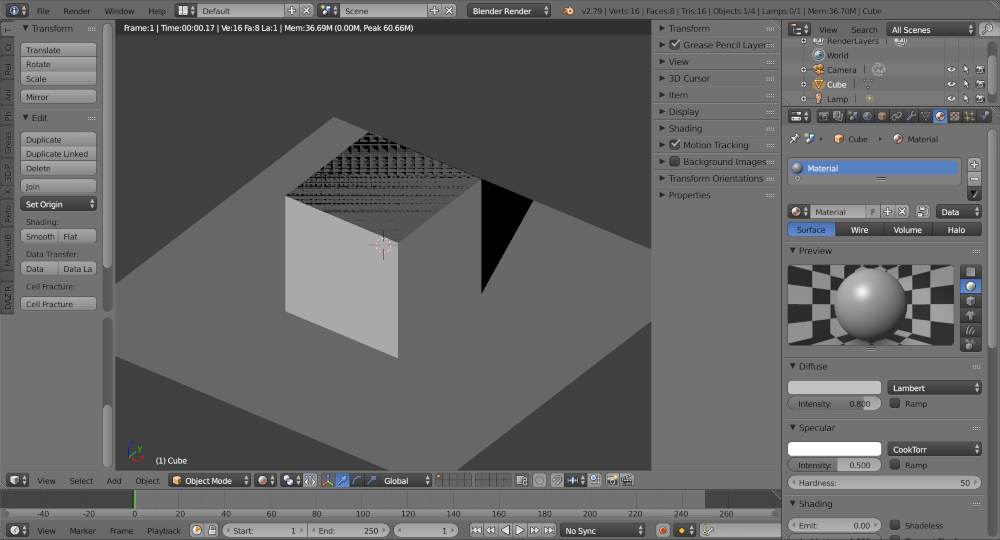Open the Global orientation dropdown
The width and height of the screenshot is (1000, 540).
(x=407, y=481)
